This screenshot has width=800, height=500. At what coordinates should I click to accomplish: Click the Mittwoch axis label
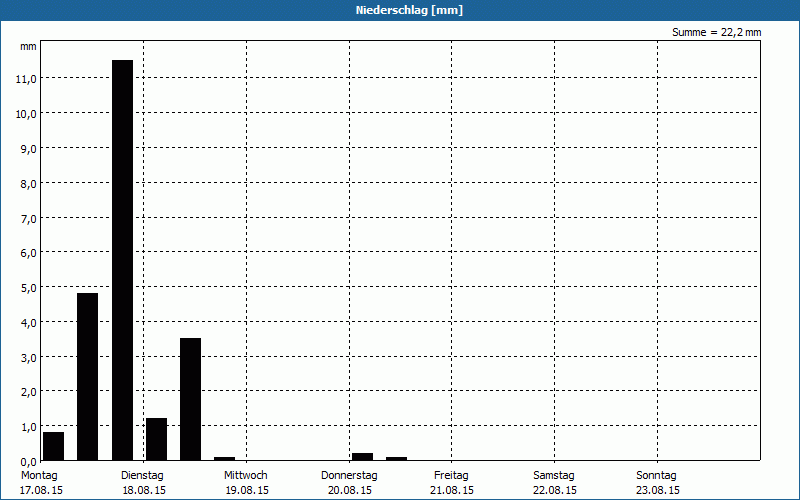[x=245, y=476]
